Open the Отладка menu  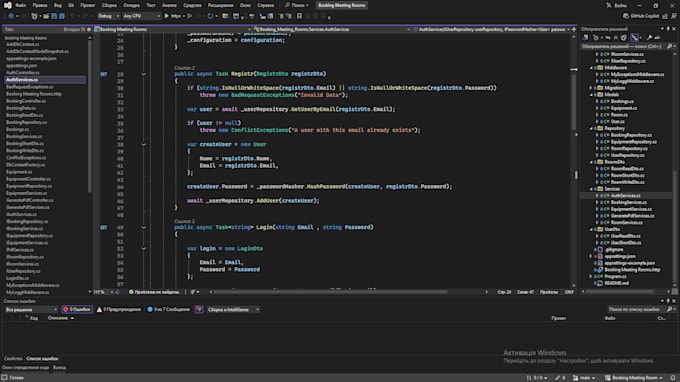point(131,5)
